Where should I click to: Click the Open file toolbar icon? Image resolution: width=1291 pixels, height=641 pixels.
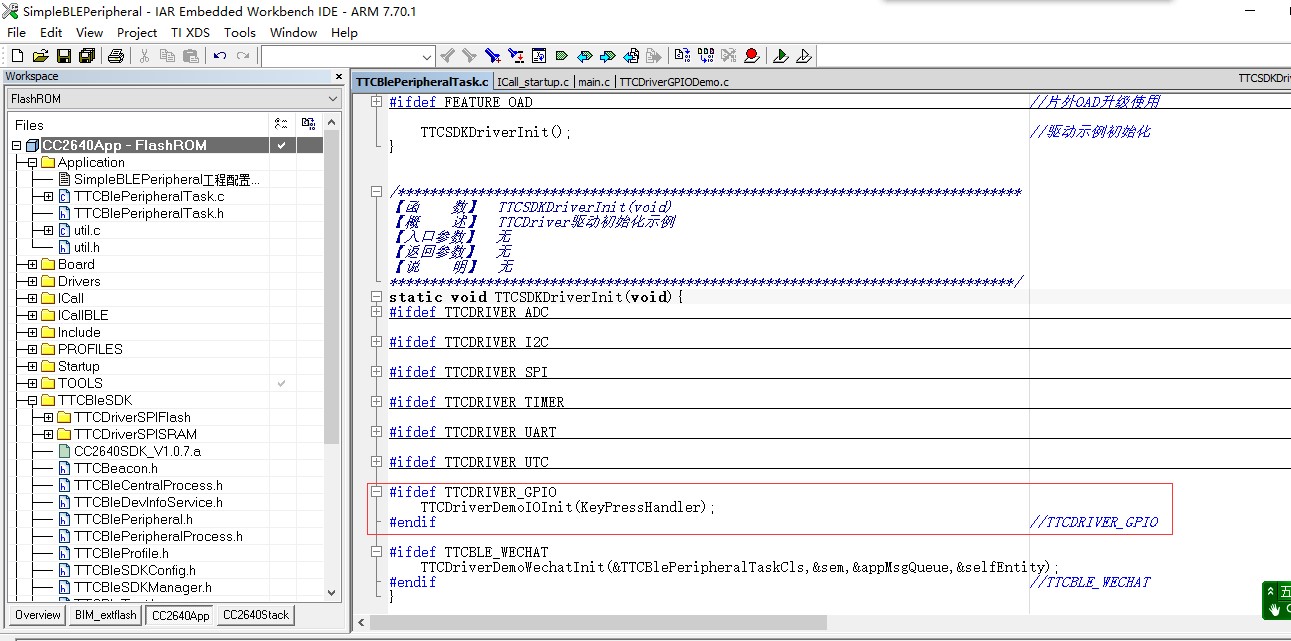click(41, 56)
